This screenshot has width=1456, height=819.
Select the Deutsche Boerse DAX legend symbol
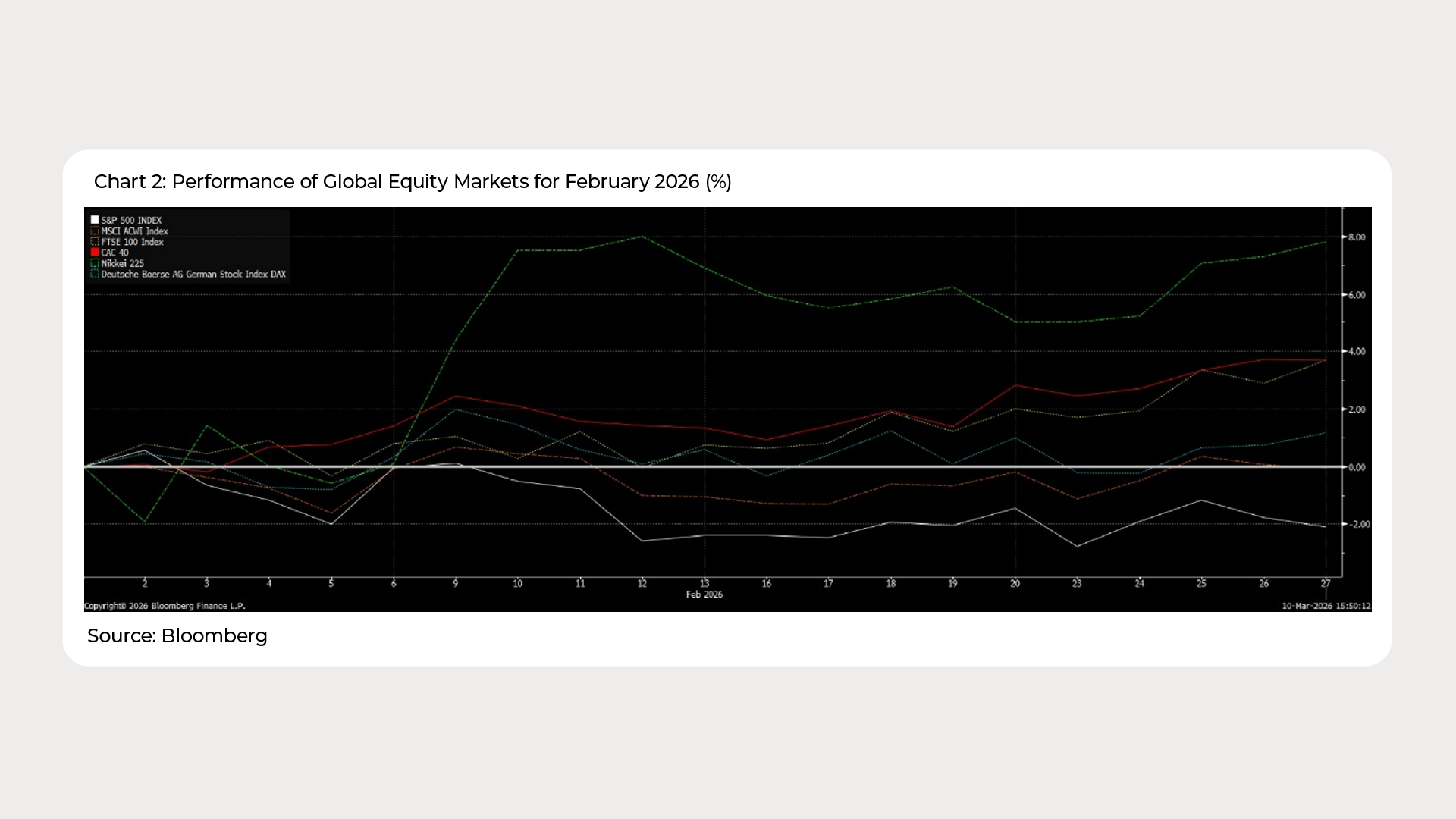95,274
